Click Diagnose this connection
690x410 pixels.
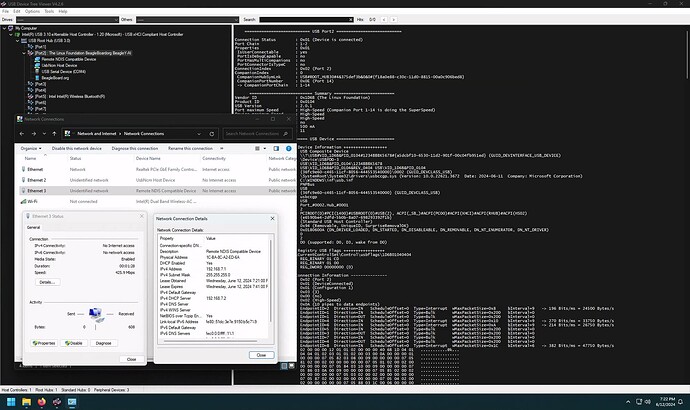pyautogui.click(x=135, y=149)
